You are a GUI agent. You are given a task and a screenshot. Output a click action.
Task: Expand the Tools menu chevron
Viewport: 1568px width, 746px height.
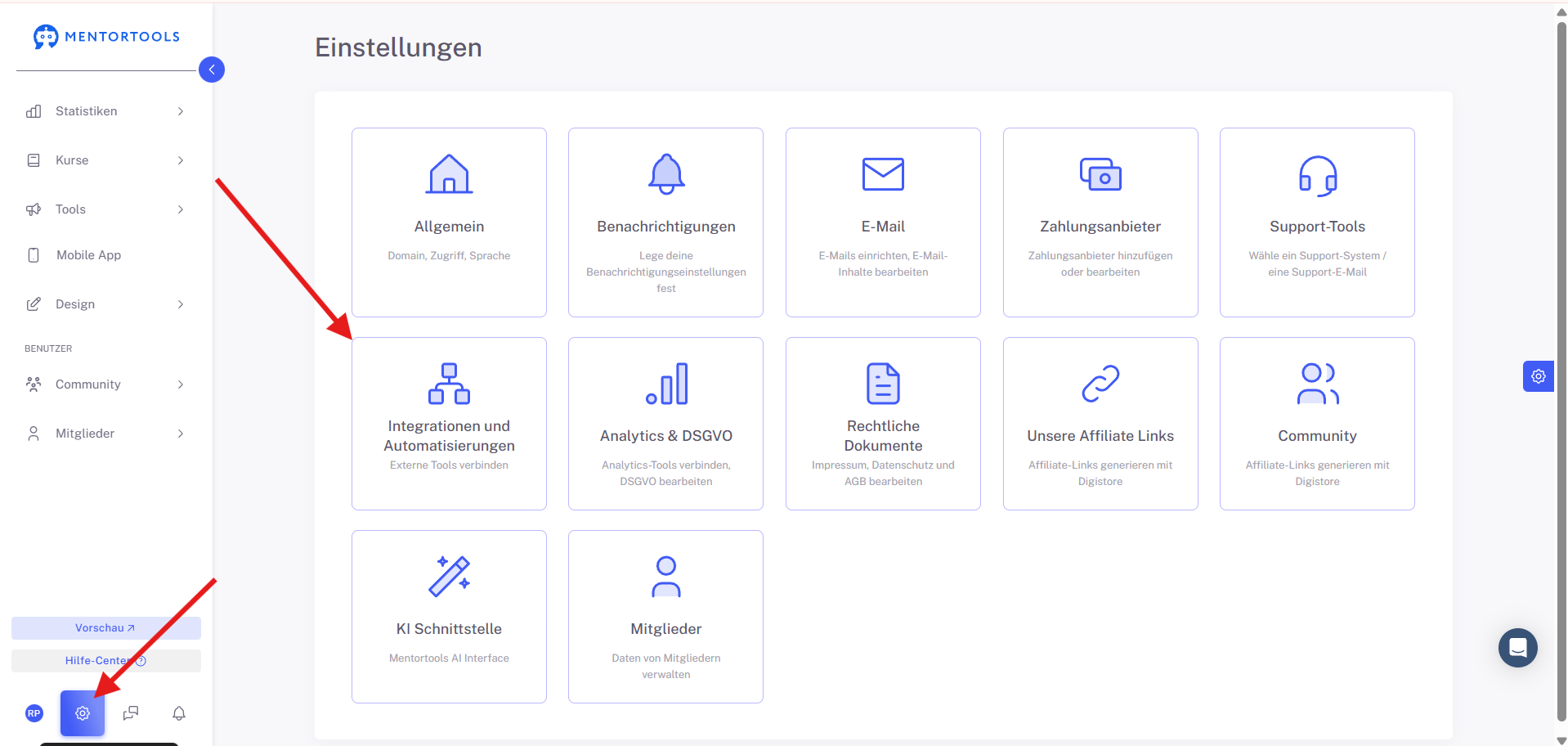tap(181, 209)
